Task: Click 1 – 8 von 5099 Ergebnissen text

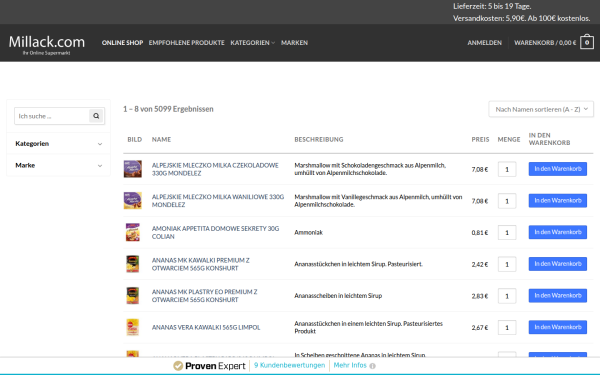Action: (168, 109)
